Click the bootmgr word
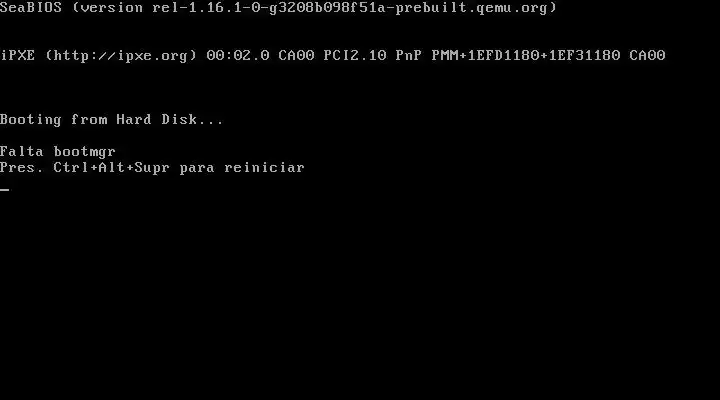The image size is (720, 400). (x=84, y=152)
